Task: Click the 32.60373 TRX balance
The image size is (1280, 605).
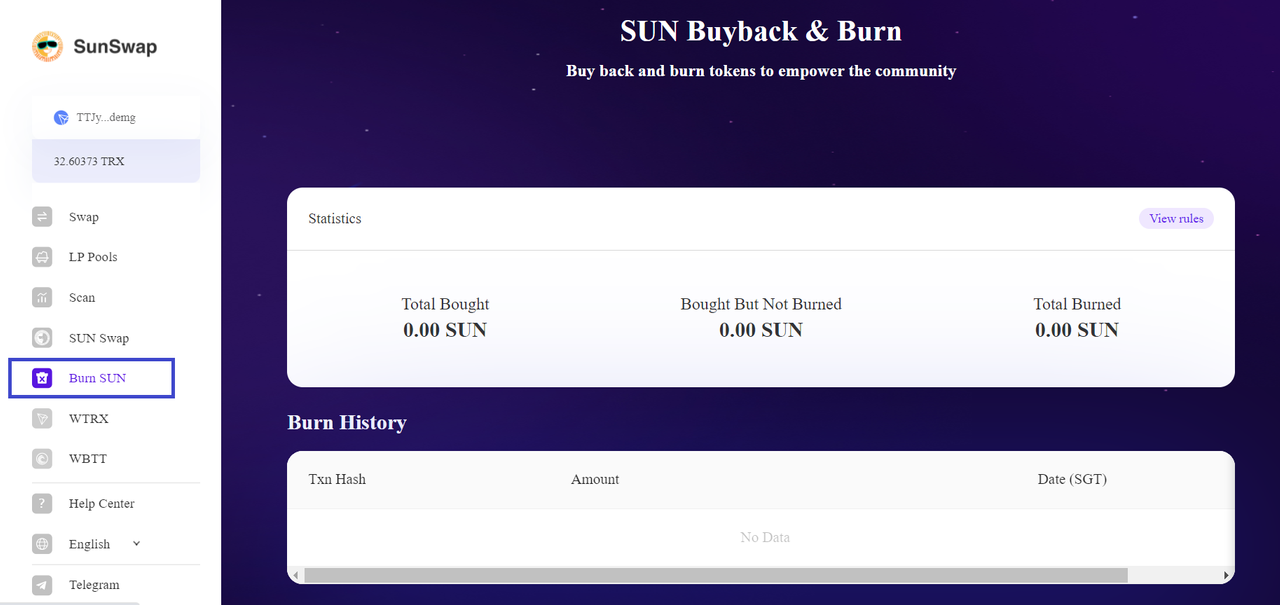Action: (x=89, y=161)
